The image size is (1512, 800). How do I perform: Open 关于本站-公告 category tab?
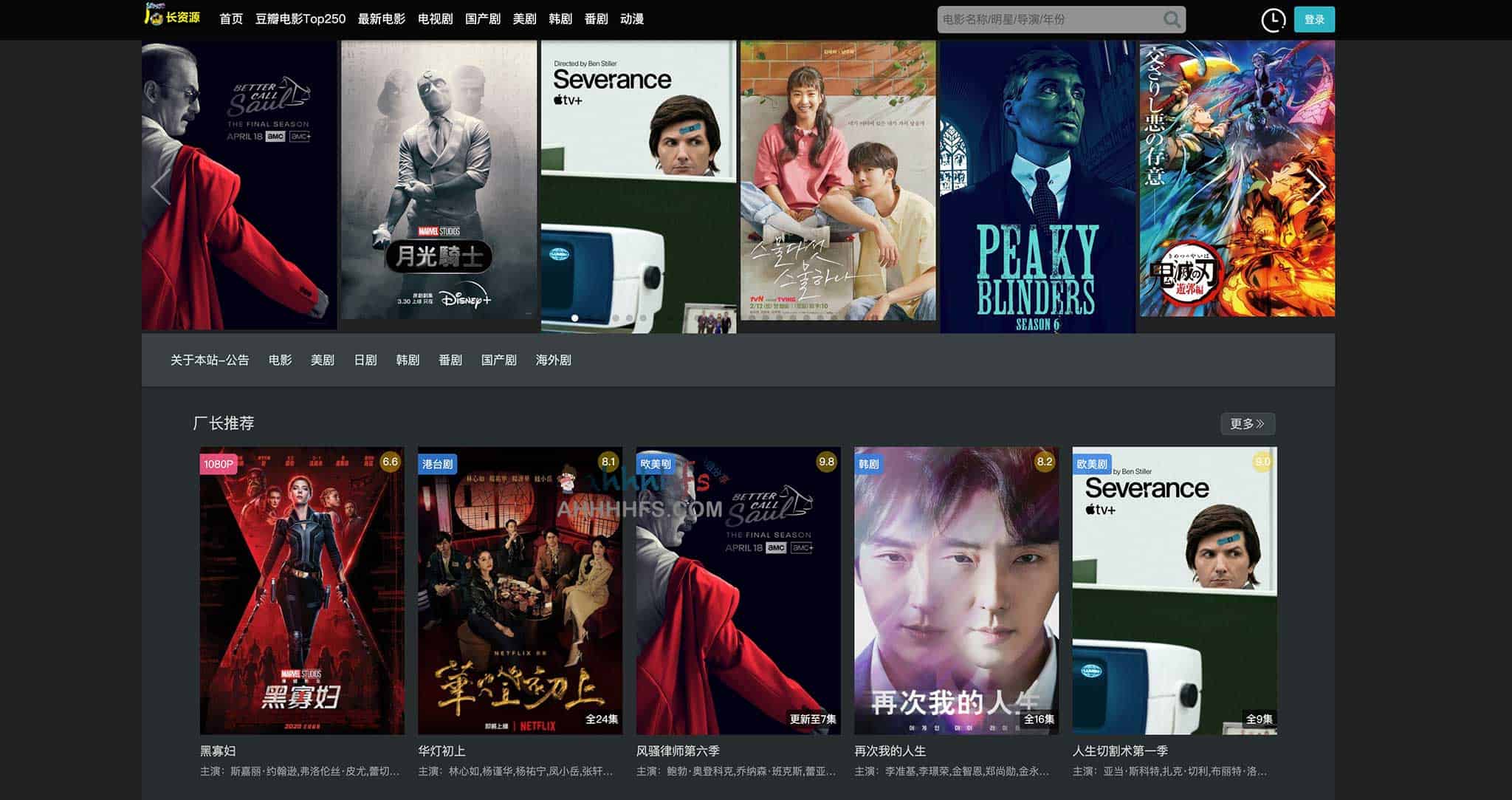pyautogui.click(x=210, y=360)
